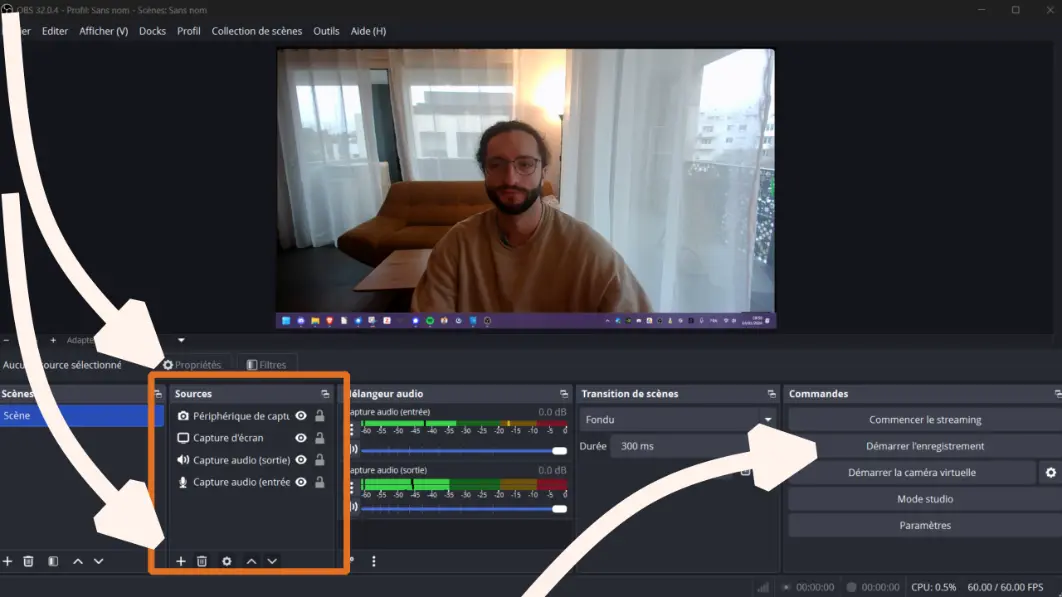Move selected source down with arrow
The height and width of the screenshot is (597, 1062).
(272, 562)
